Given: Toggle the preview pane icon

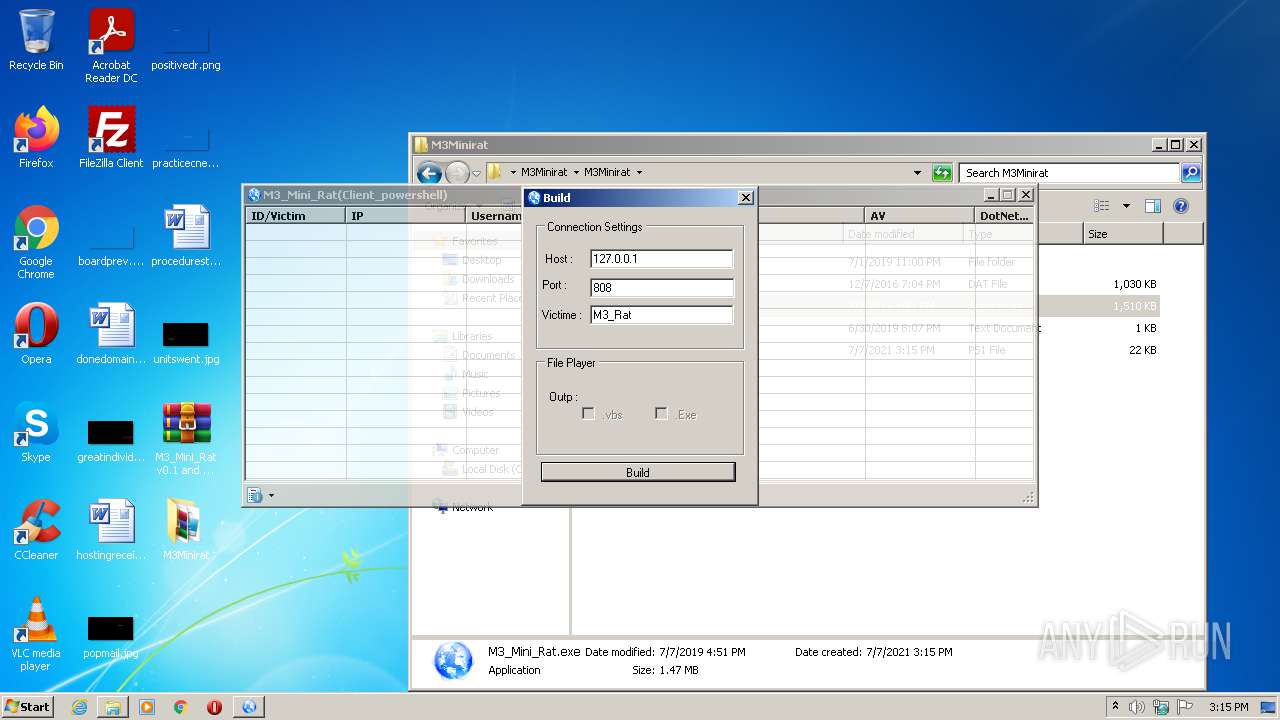Looking at the screenshot, I should coord(1153,206).
